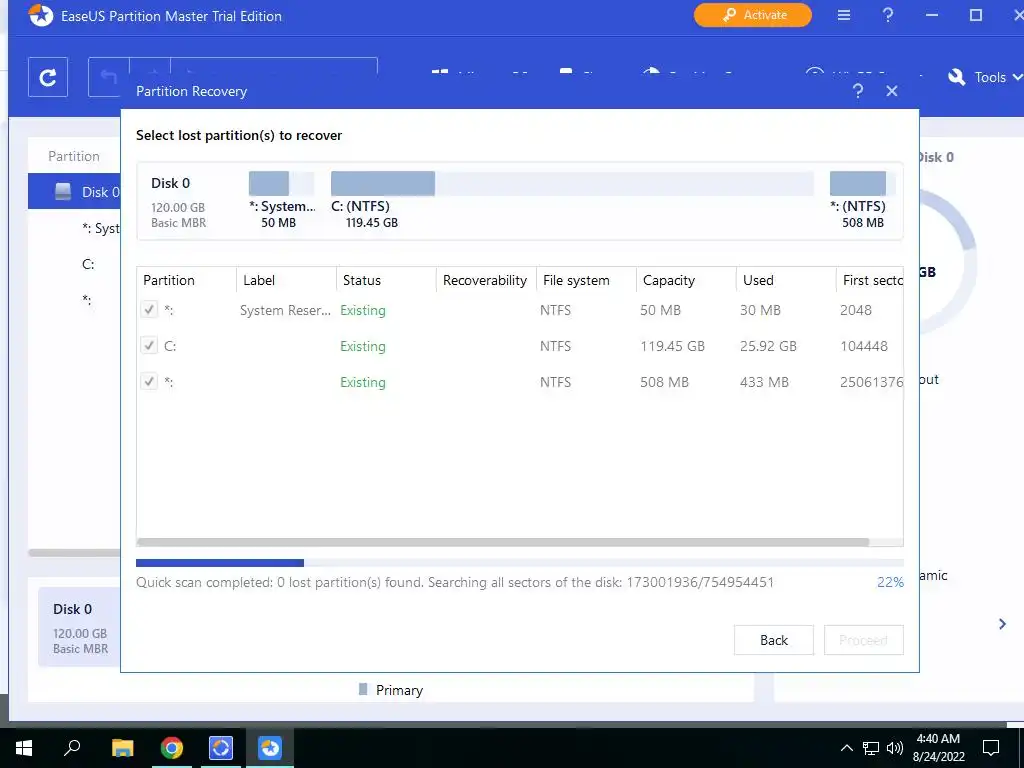Click the 433 MB used cell
Image resolution: width=1024 pixels, height=768 pixels.
pos(764,382)
